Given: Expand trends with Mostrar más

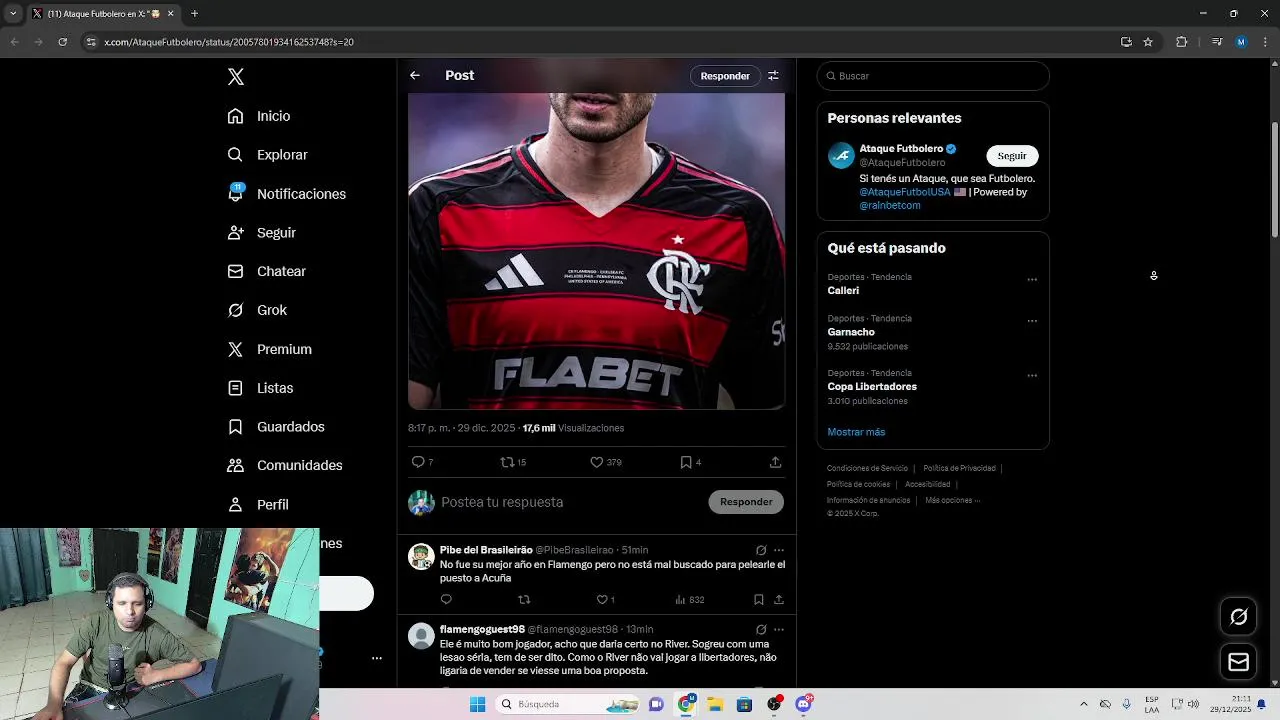Looking at the screenshot, I should [x=856, y=432].
